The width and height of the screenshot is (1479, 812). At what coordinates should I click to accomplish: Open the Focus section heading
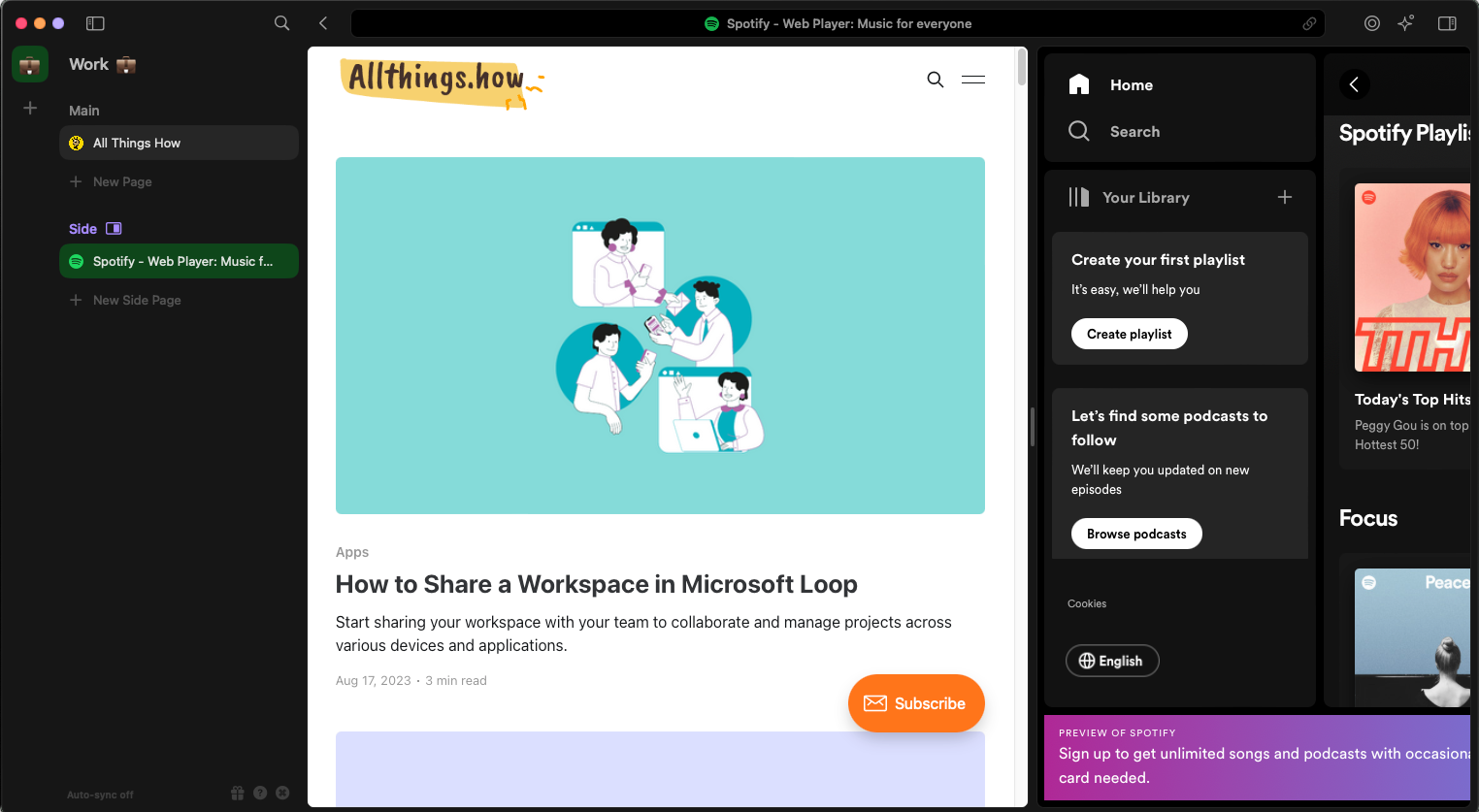(1368, 518)
